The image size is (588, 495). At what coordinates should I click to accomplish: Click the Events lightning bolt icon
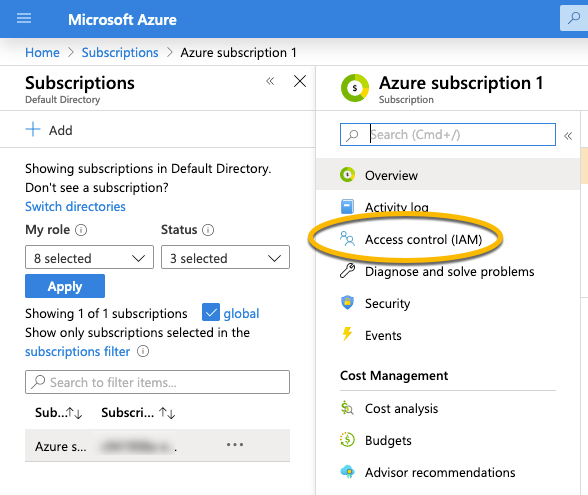[347, 334]
